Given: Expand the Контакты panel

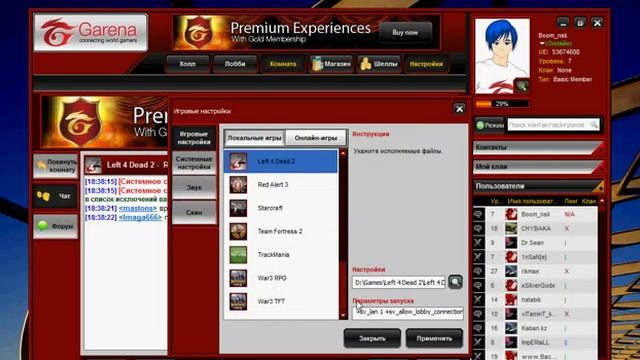Looking at the screenshot, I should (538, 147).
